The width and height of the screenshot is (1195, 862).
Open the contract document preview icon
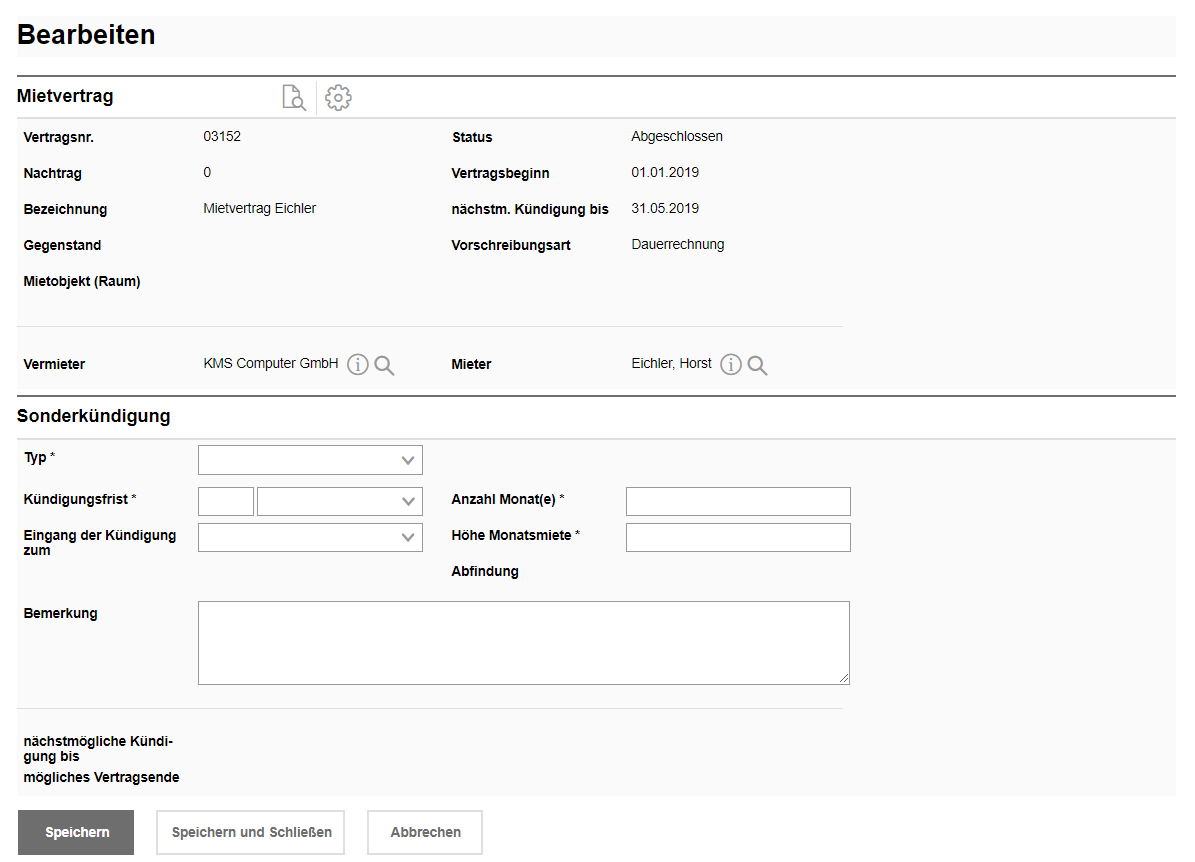pyautogui.click(x=293, y=98)
